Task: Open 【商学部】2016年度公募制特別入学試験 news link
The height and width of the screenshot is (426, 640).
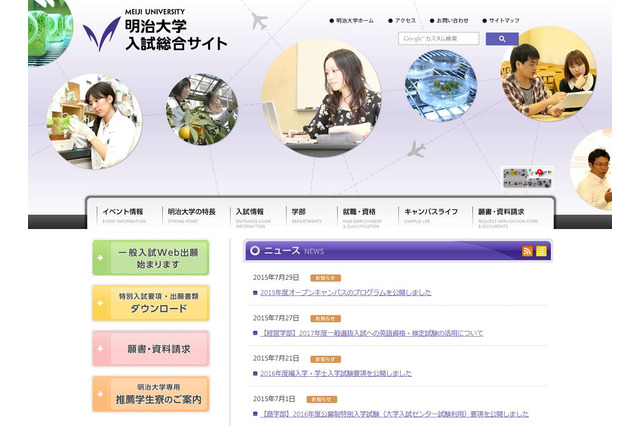Action: [x=394, y=414]
